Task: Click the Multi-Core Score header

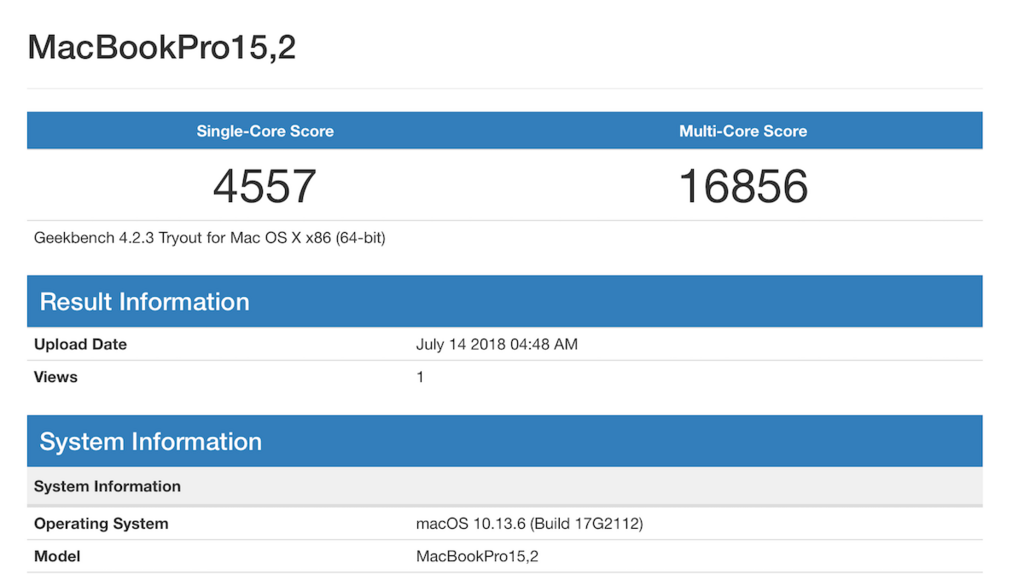Action: 743,131
